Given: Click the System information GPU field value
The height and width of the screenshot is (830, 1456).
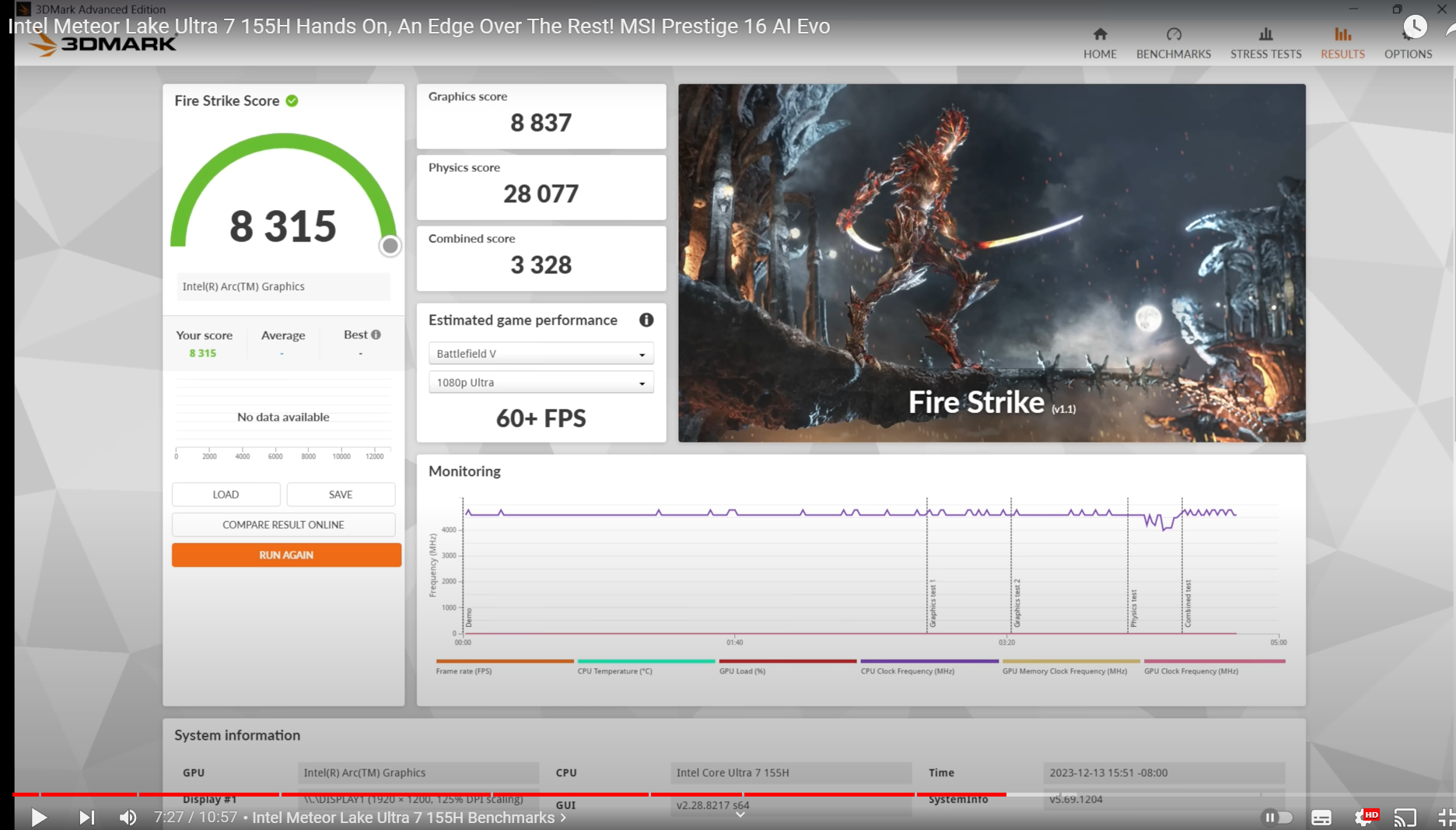Looking at the screenshot, I should point(418,772).
